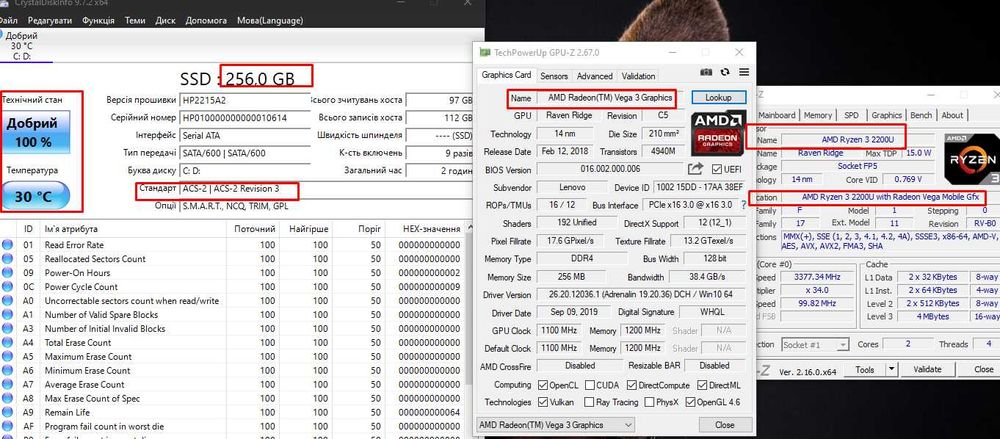The width and height of the screenshot is (1000, 439).
Task: Click the AMD Radeon Graphics logo in GPU-Z
Action: click(x=719, y=133)
